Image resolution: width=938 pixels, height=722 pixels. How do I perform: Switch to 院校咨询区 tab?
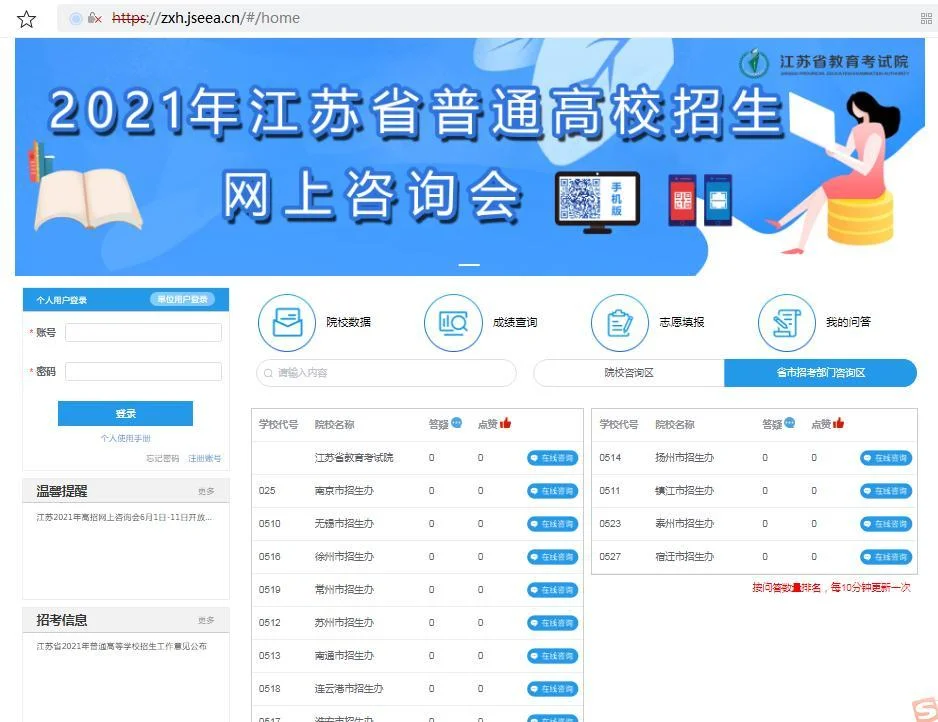coord(629,373)
